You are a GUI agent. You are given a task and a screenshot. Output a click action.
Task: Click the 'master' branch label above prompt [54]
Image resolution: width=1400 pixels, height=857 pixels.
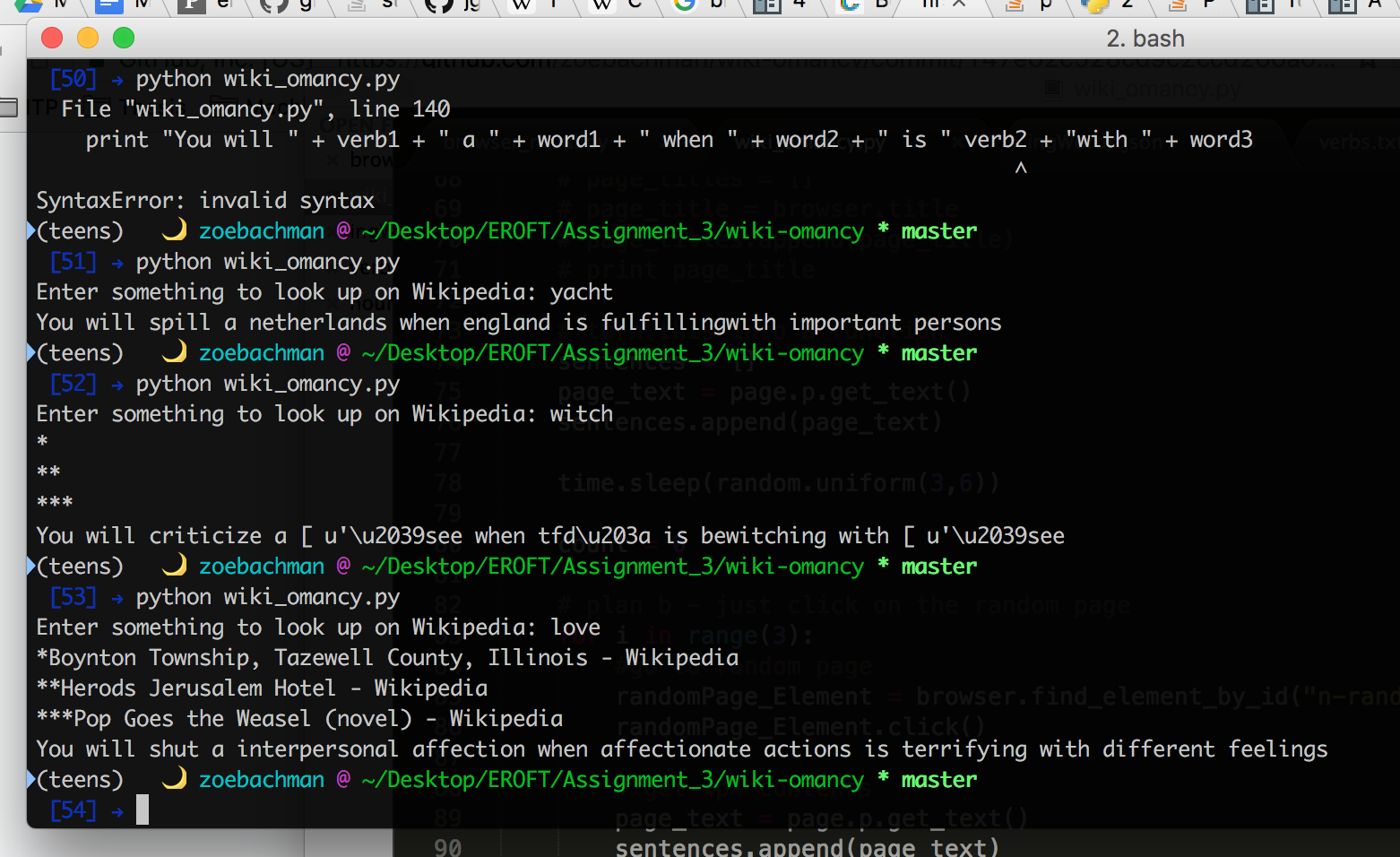pyautogui.click(x=938, y=780)
